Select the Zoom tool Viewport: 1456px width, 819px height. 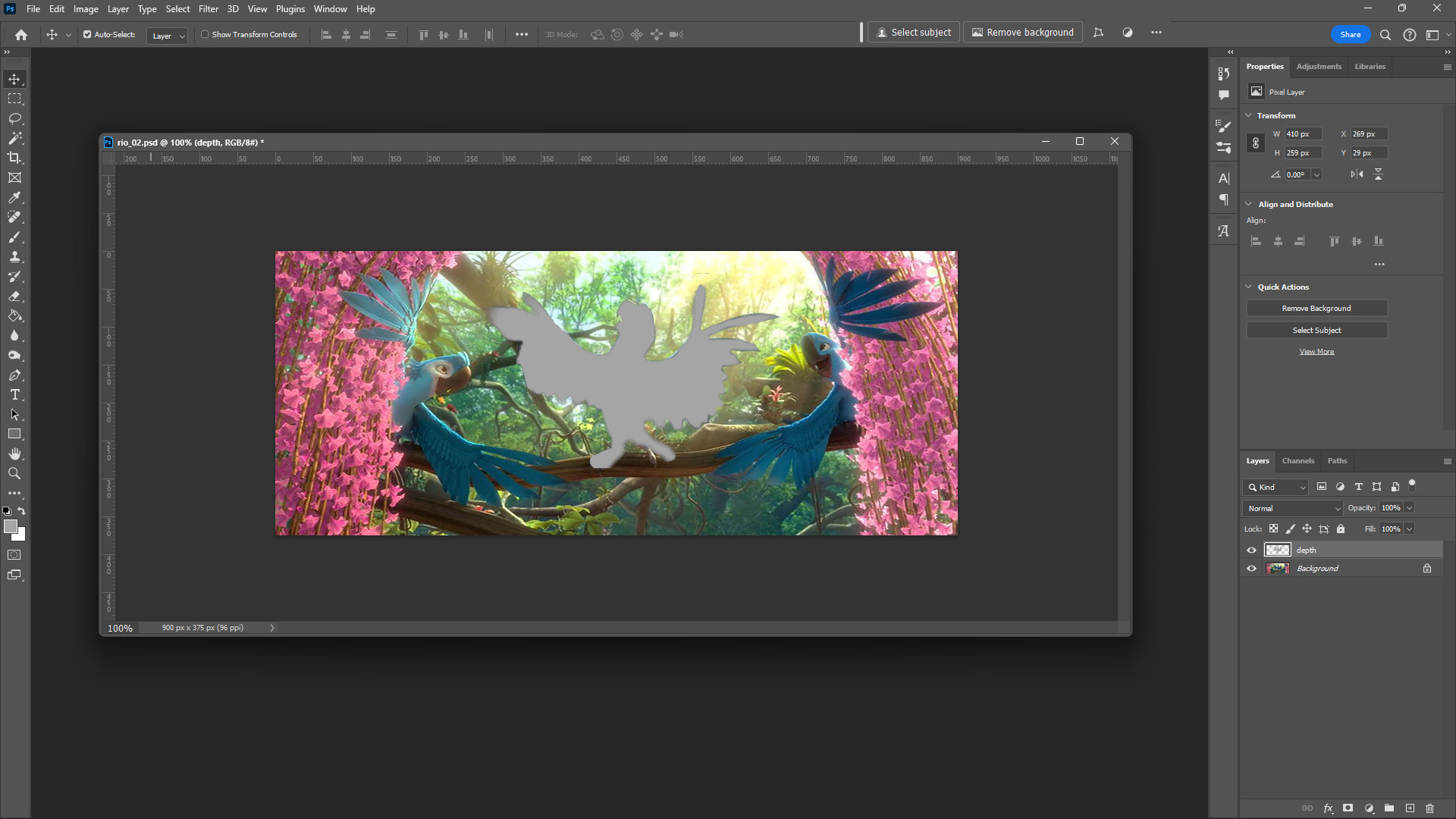pos(14,473)
